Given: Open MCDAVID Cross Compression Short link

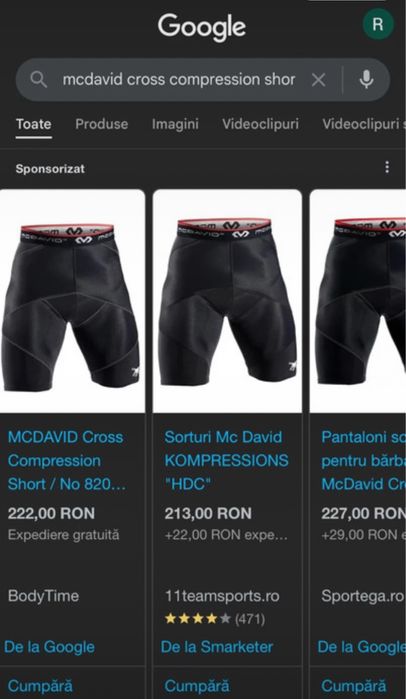Looking at the screenshot, I should pyautogui.click(x=67, y=461).
